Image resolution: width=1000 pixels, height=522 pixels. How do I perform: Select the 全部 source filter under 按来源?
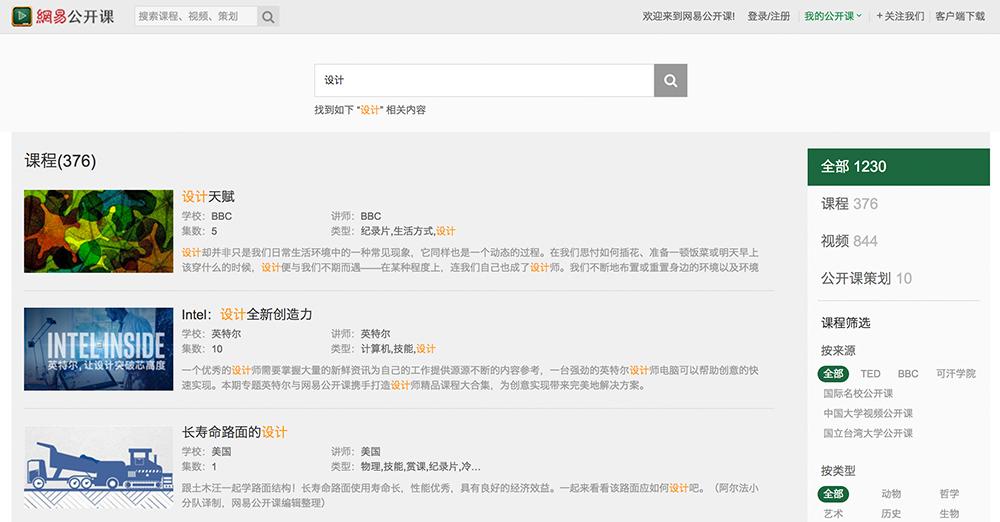coord(833,374)
